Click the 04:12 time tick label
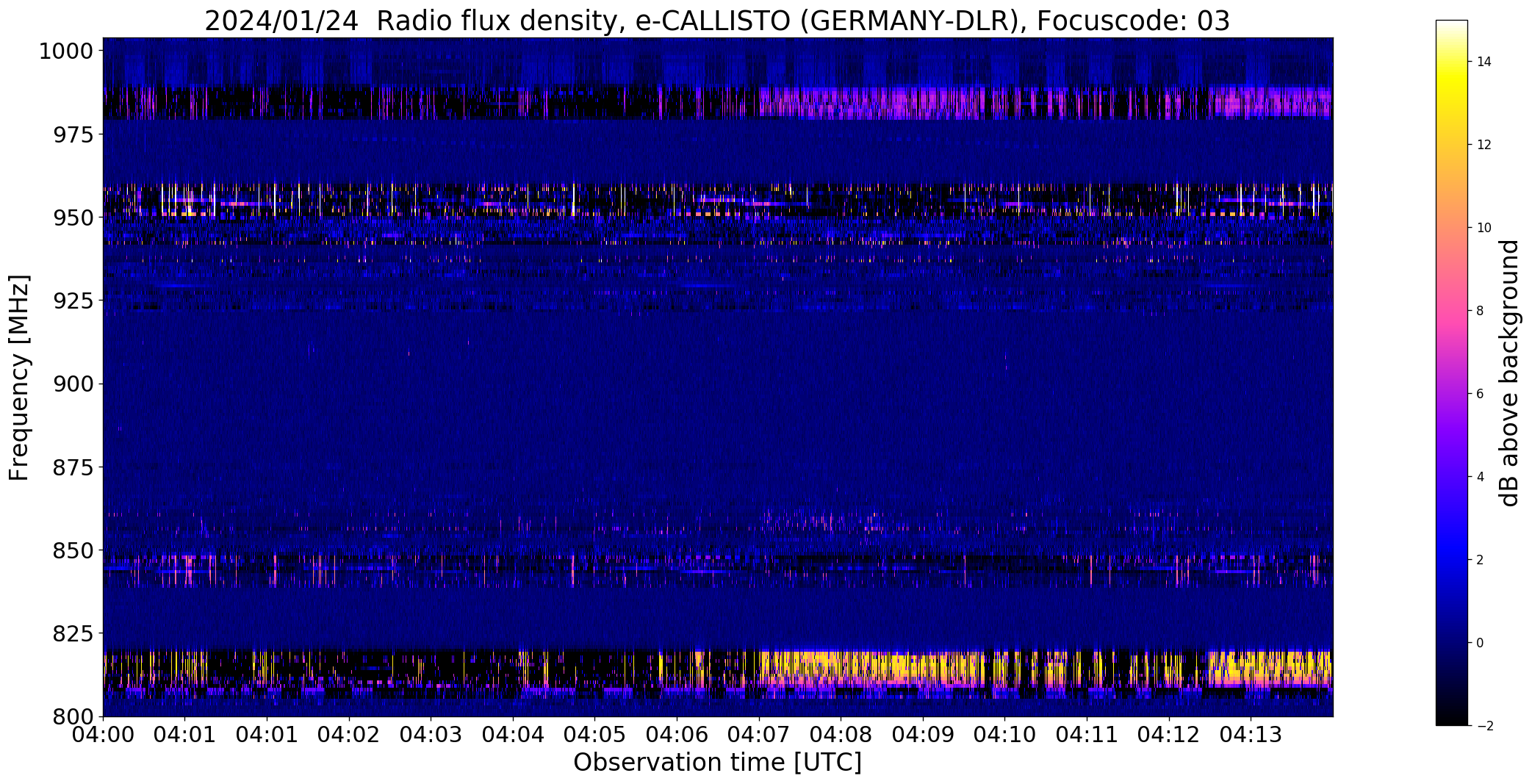 [1169, 735]
